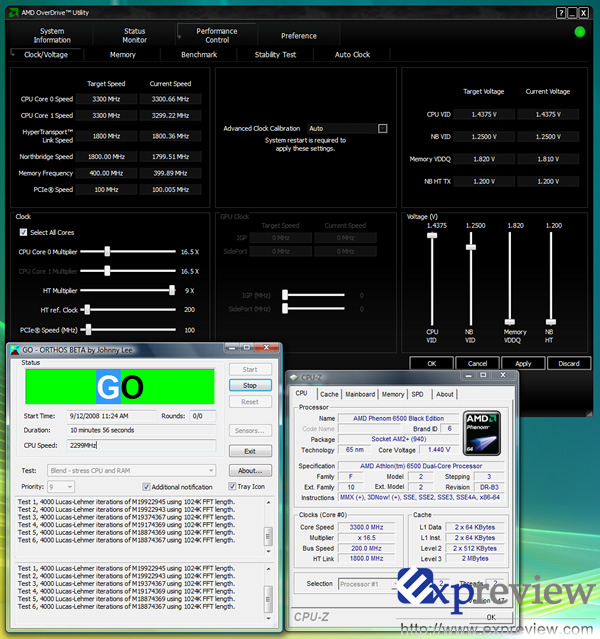Toggle the Select All Cores checkbox
Screen dimensions: 600x639
tap(23, 232)
